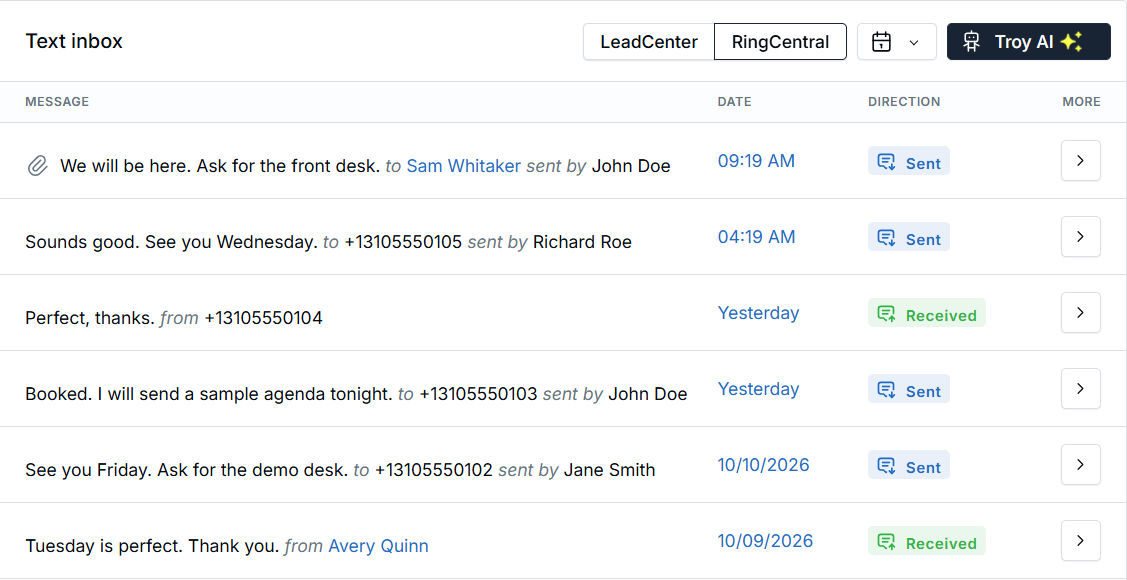Click the sparkle icon on Troy AI button
This screenshot has height=580, width=1127.
[x=1072, y=42]
